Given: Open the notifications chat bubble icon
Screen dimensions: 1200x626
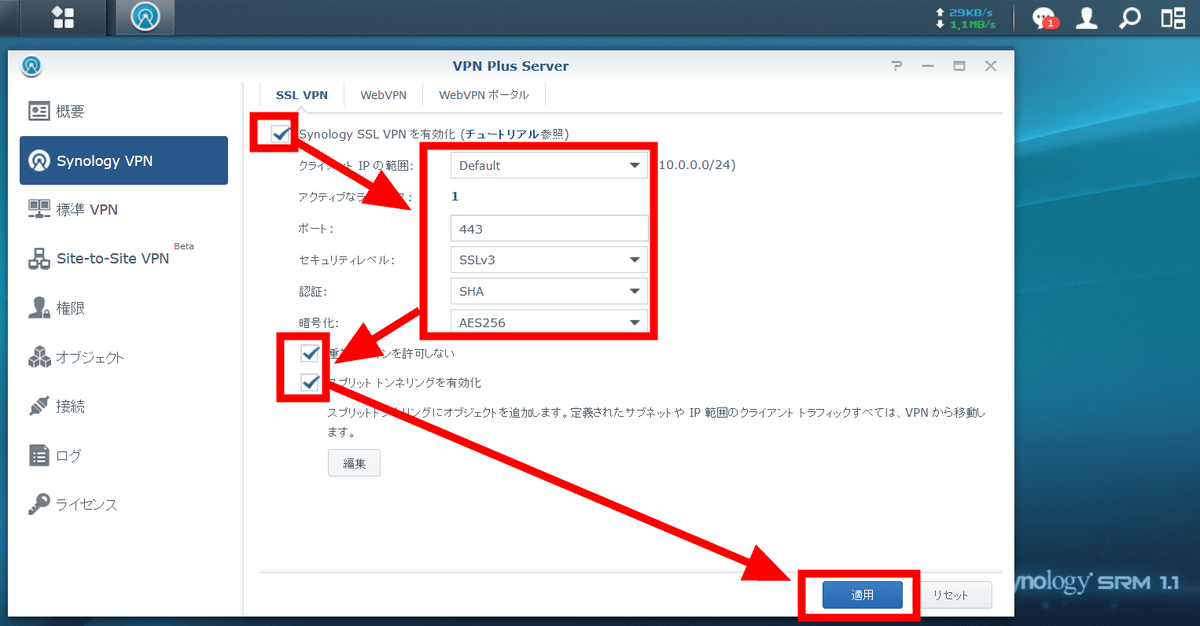Looking at the screenshot, I should coord(1044,18).
